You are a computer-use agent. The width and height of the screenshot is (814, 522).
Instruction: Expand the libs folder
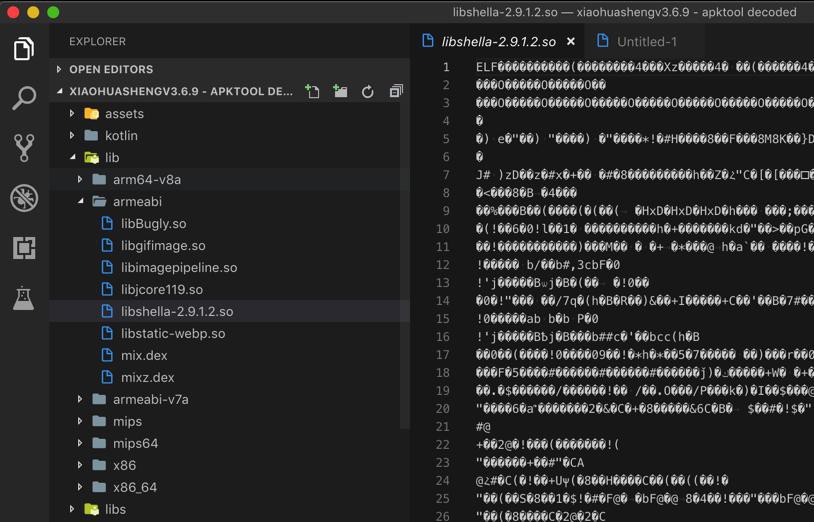(x=72, y=509)
